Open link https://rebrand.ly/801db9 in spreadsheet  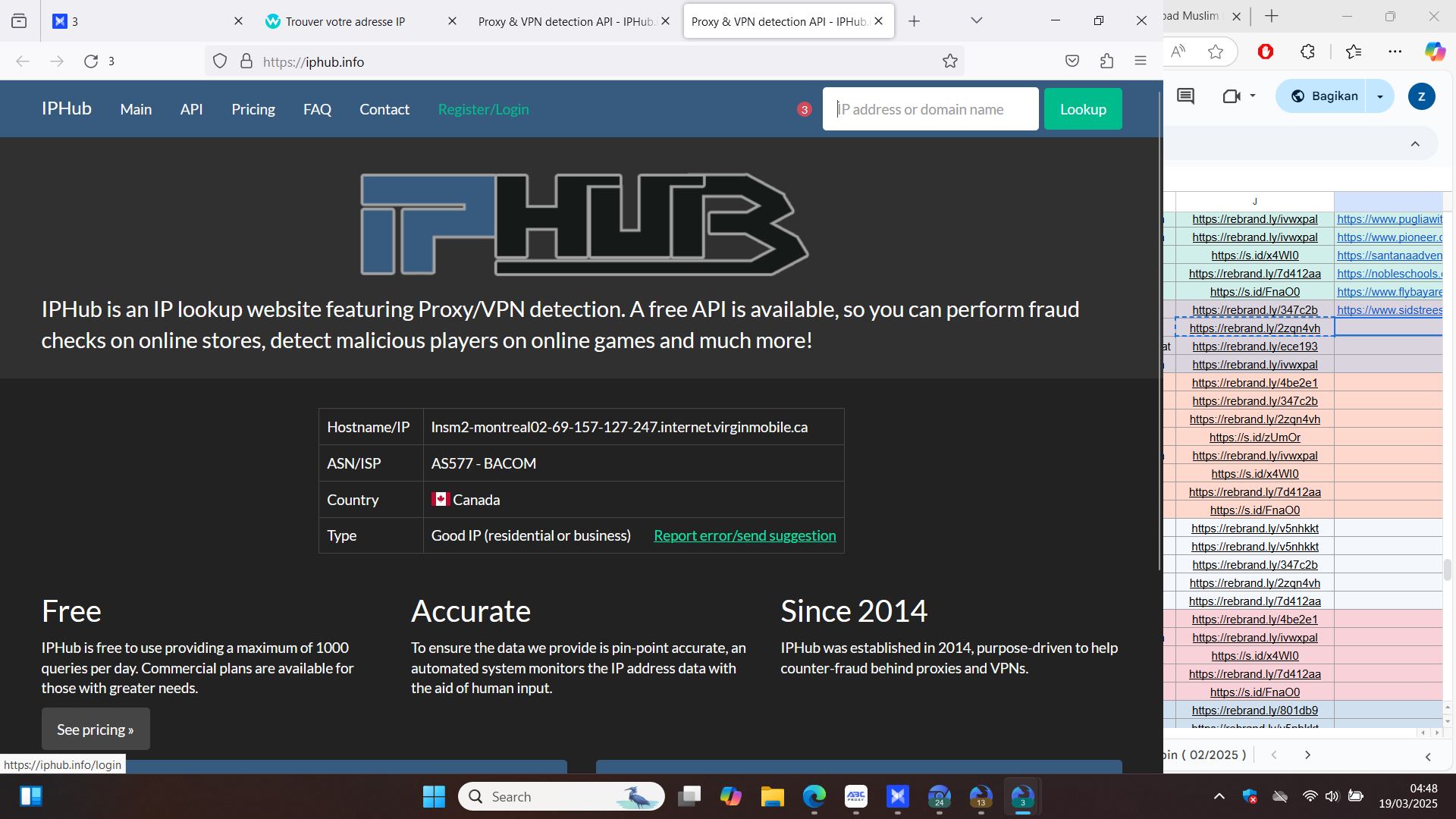tap(1255, 711)
